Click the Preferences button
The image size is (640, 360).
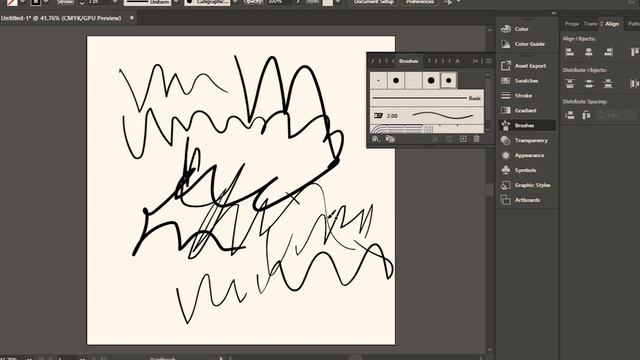tap(420, 2)
